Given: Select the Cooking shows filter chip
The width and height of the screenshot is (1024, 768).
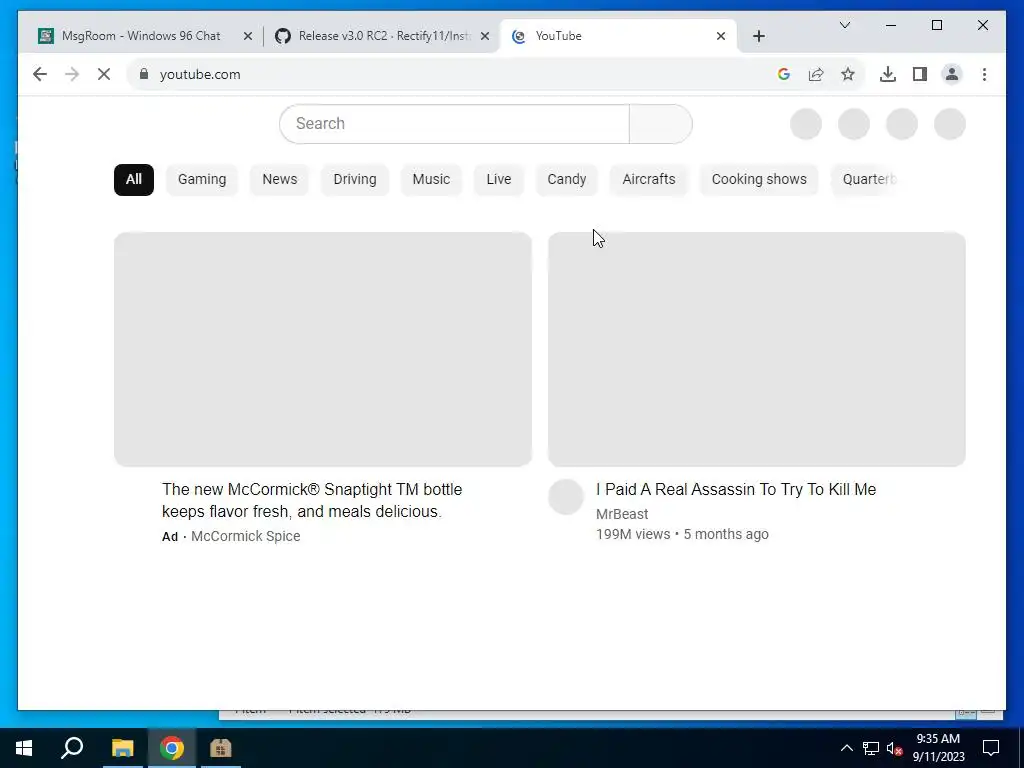Looking at the screenshot, I should [x=759, y=180].
